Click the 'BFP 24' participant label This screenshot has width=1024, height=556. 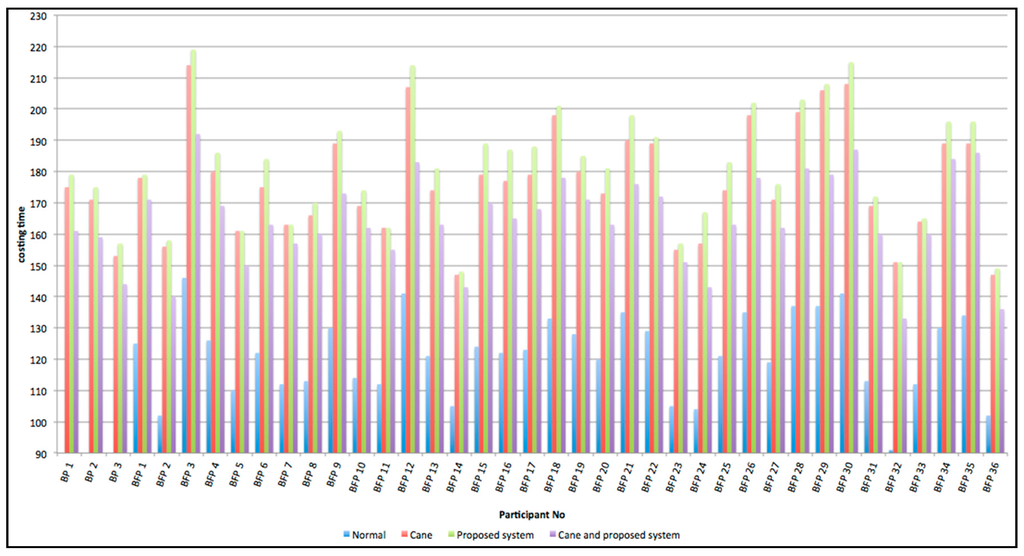click(696, 475)
